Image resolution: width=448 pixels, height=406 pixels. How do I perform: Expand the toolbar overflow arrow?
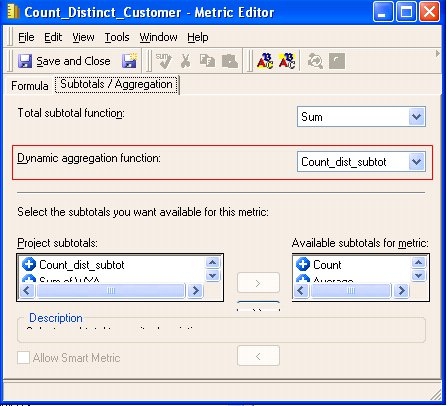coord(438,53)
